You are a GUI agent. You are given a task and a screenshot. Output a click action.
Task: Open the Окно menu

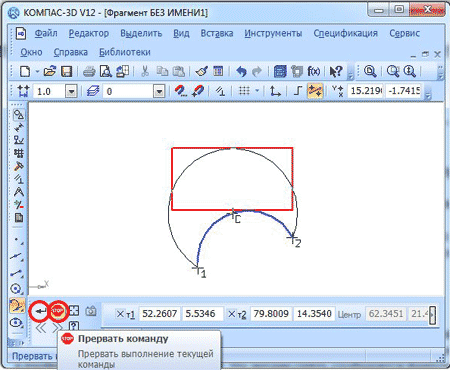(31, 52)
